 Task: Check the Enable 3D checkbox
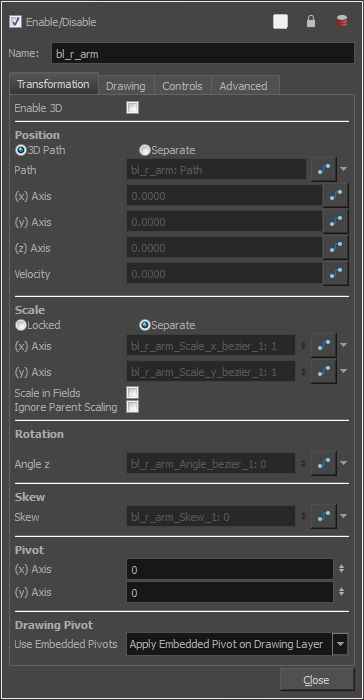click(x=133, y=108)
